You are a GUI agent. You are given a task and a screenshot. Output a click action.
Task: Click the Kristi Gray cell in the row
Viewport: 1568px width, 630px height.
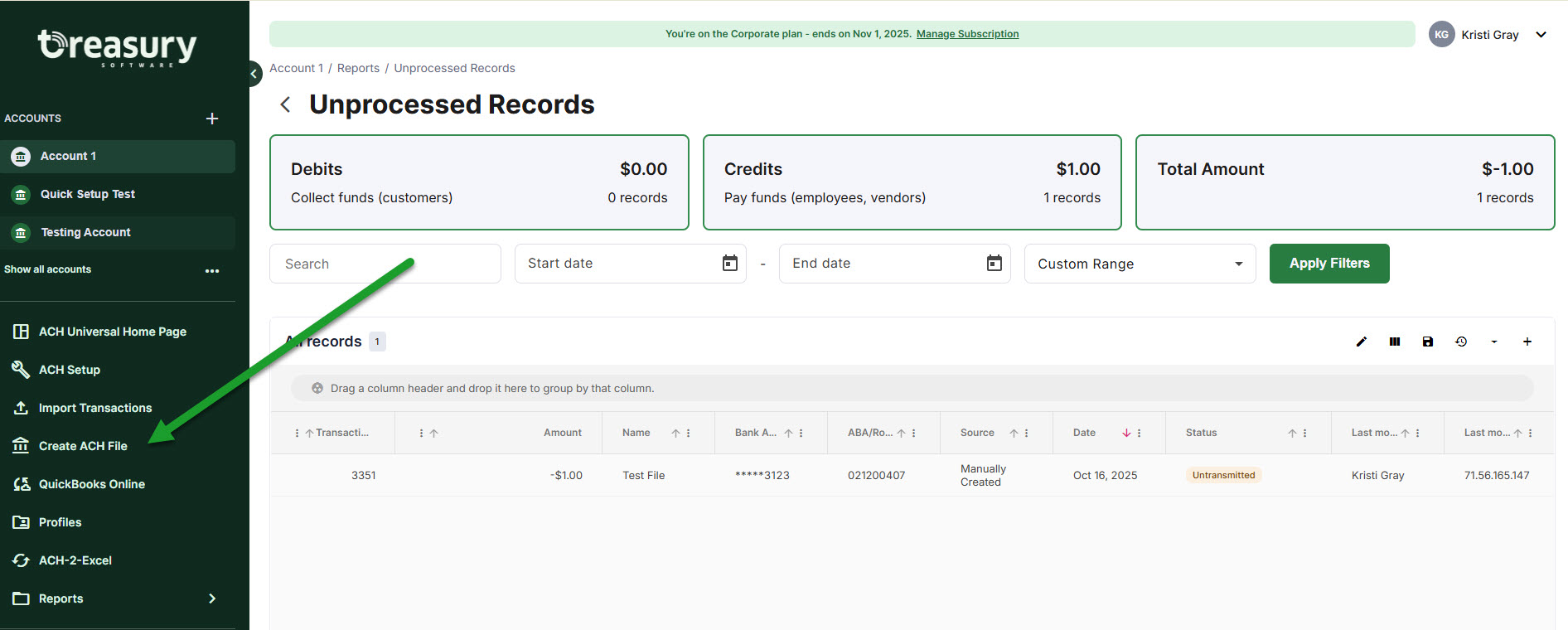(x=1378, y=476)
